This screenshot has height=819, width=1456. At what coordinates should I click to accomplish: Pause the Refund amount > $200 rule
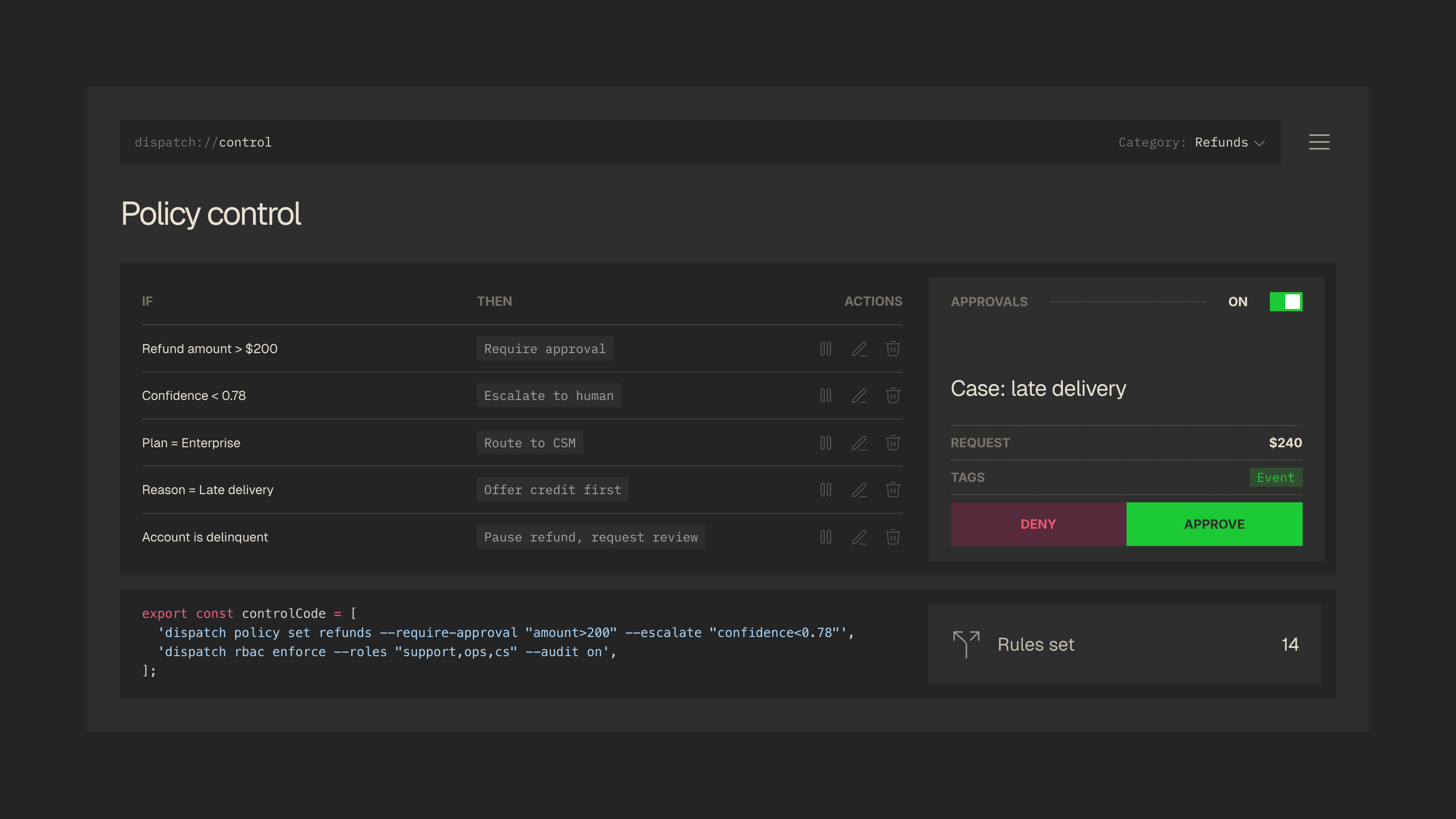tap(825, 349)
